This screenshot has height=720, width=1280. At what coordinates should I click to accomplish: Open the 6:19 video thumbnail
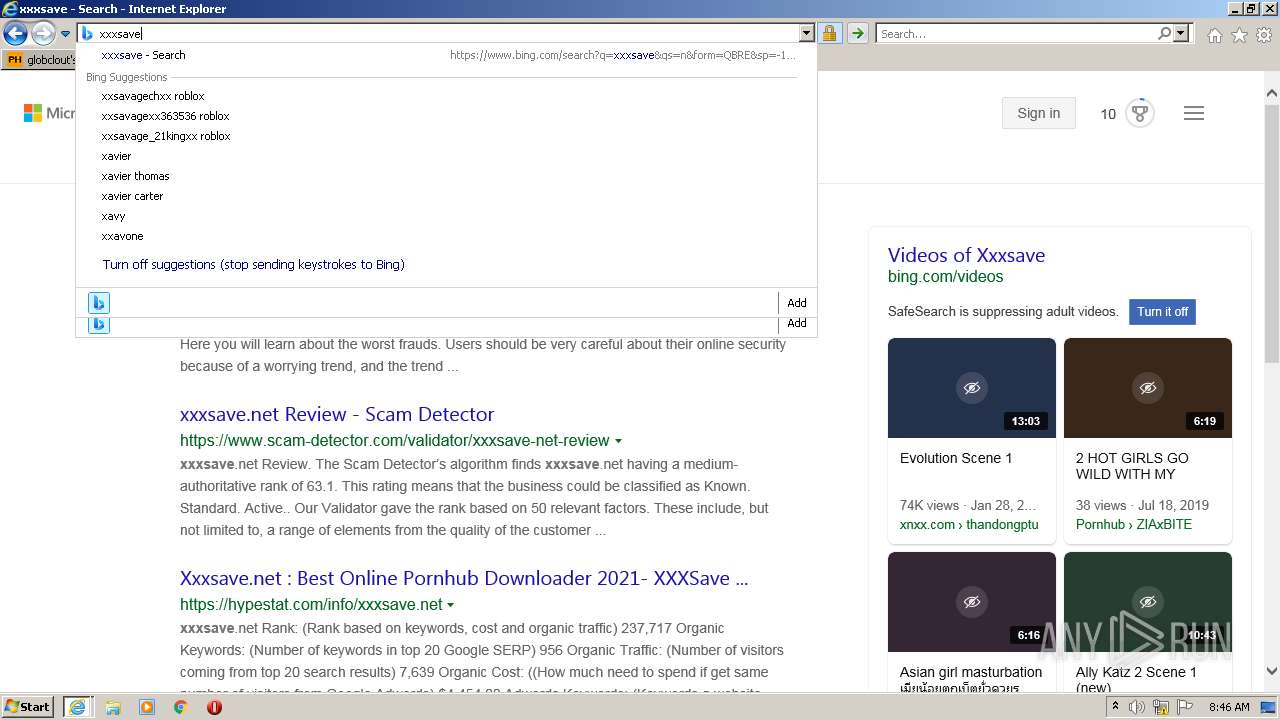pyautogui.click(x=1148, y=388)
